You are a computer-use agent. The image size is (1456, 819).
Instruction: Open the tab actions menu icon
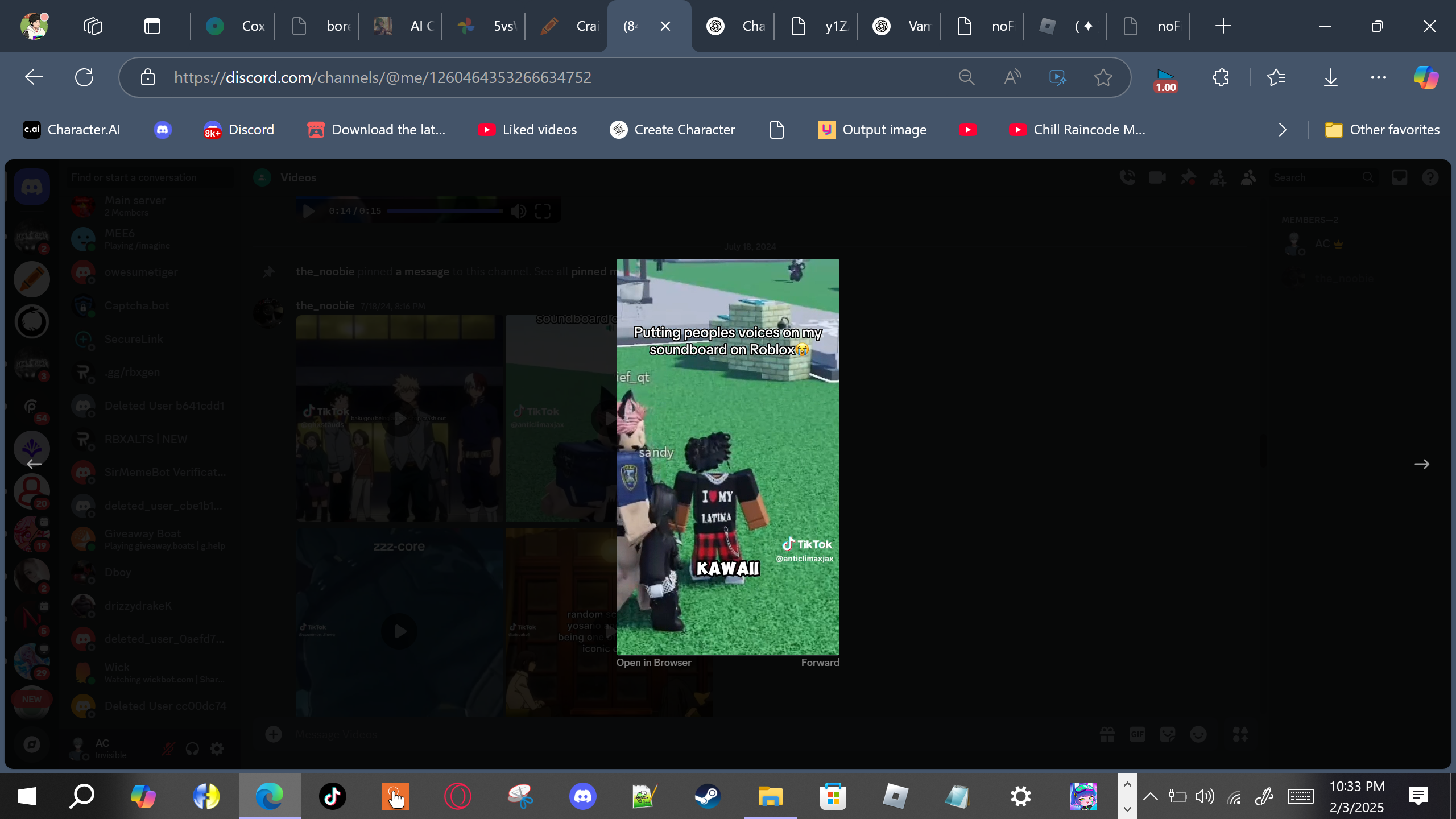pos(152,26)
